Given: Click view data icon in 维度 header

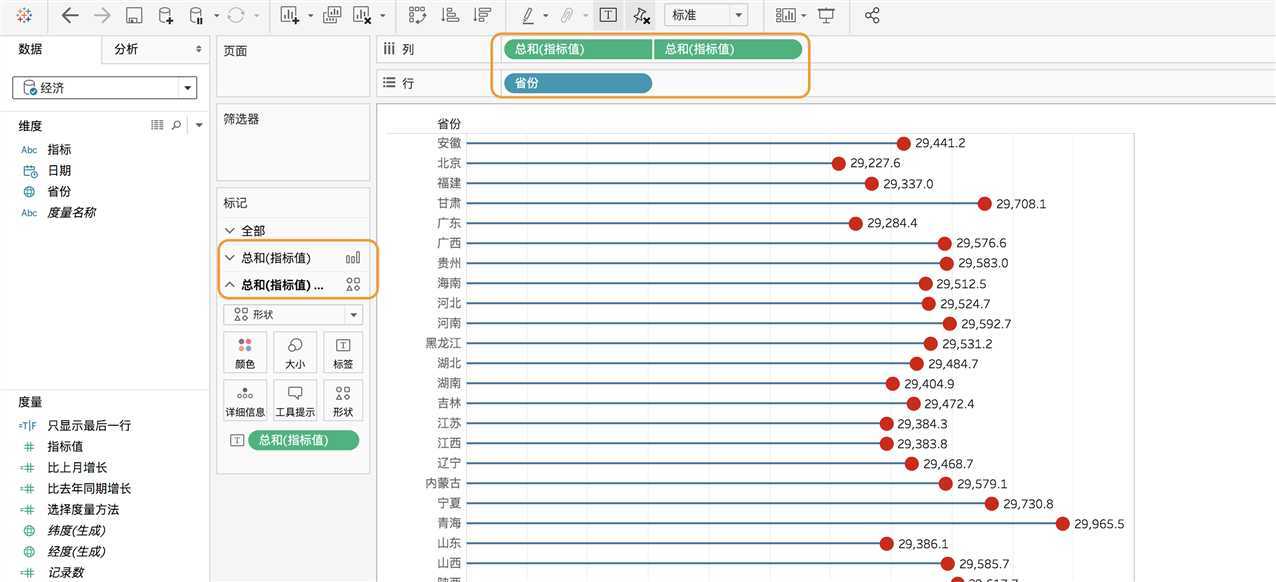Looking at the screenshot, I should click(157, 125).
